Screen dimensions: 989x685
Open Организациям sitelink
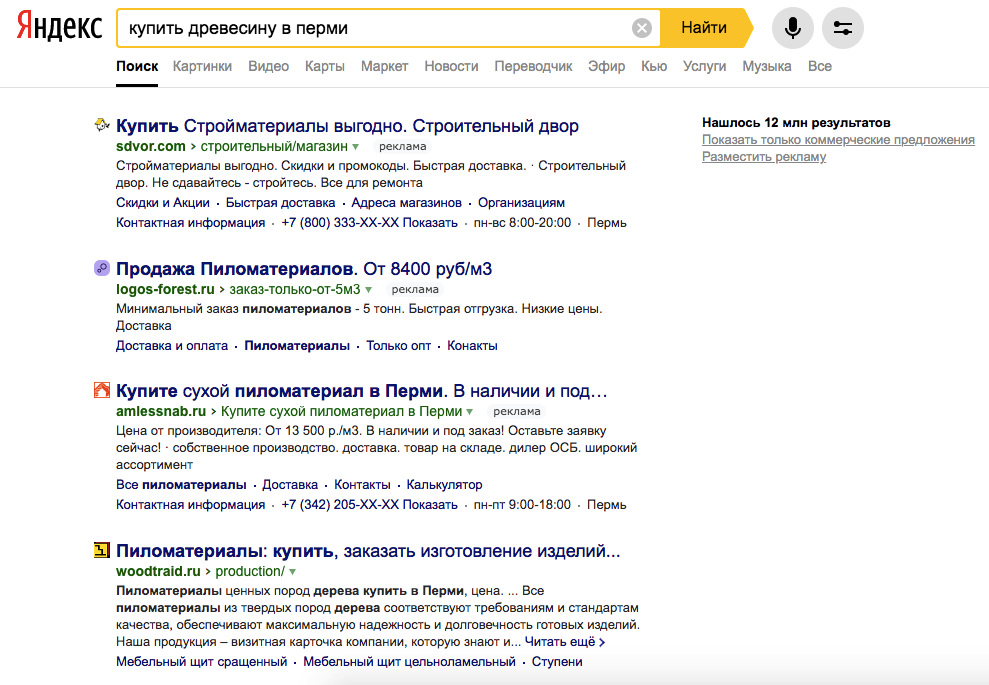pos(521,202)
